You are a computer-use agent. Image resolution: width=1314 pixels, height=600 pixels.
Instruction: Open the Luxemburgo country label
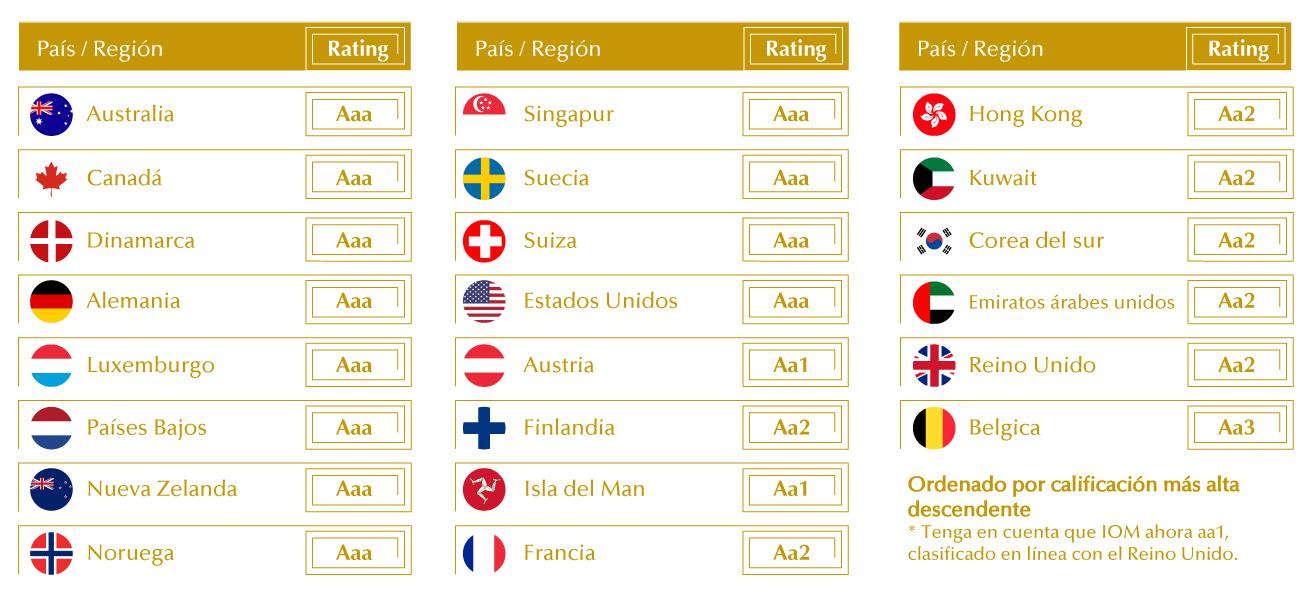click(150, 365)
